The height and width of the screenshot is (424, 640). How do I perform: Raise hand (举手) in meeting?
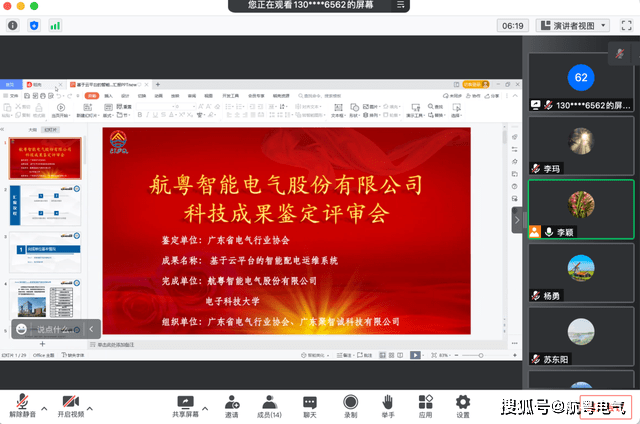(388, 406)
